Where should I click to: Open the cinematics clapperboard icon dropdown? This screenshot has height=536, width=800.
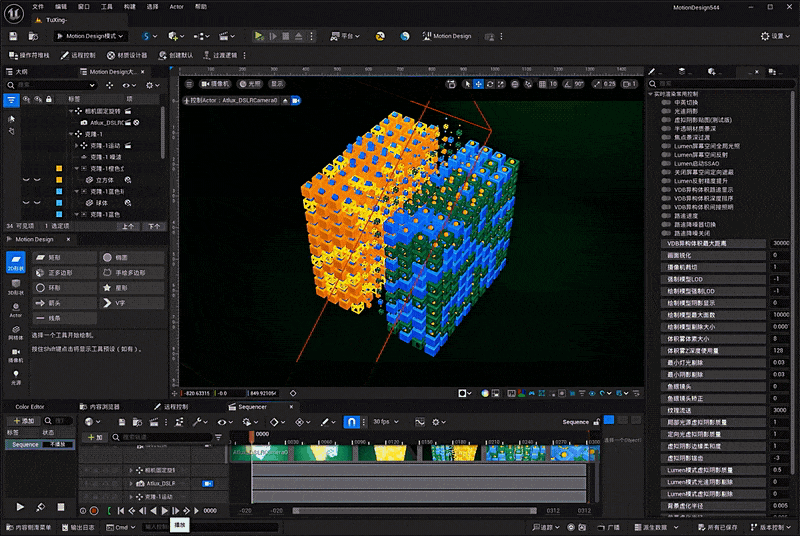click(x=227, y=36)
